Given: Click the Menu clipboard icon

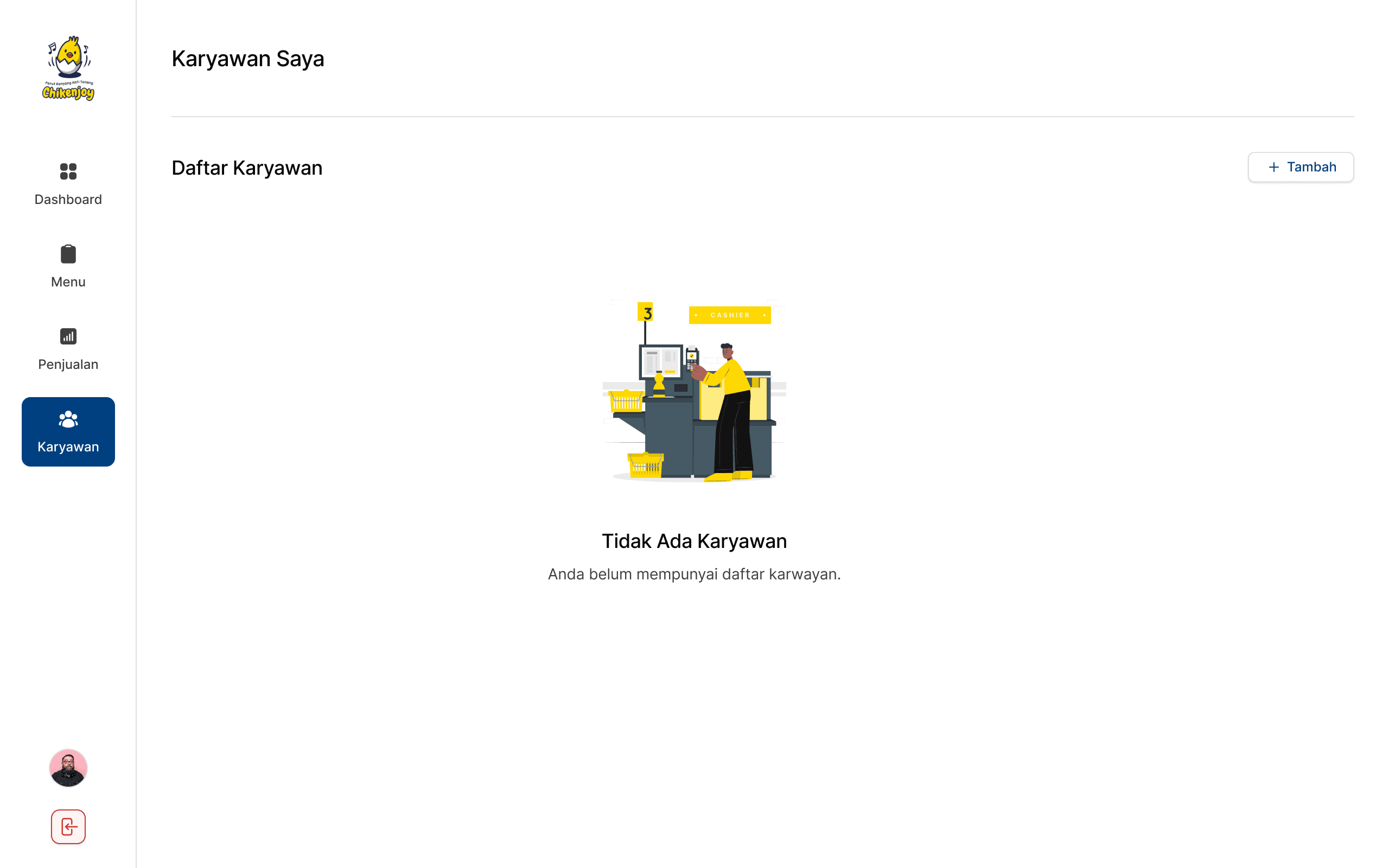Looking at the screenshot, I should (68, 254).
